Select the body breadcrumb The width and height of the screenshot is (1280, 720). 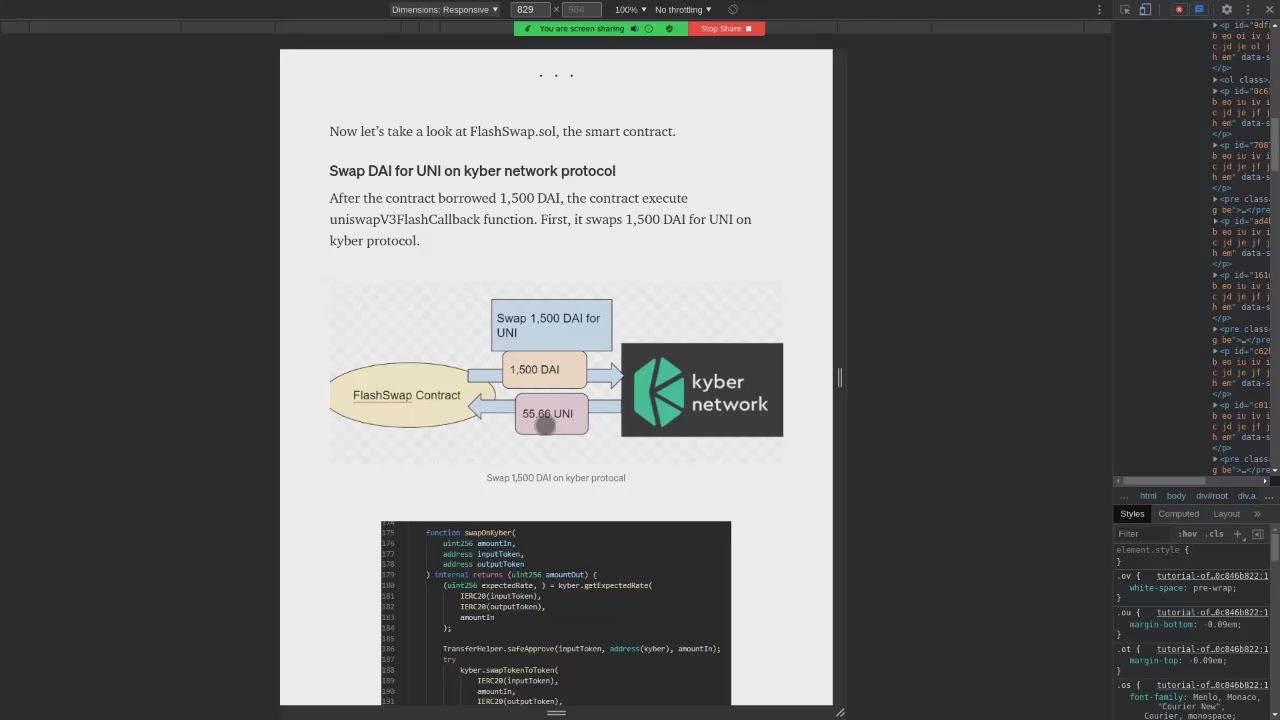click(1176, 495)
